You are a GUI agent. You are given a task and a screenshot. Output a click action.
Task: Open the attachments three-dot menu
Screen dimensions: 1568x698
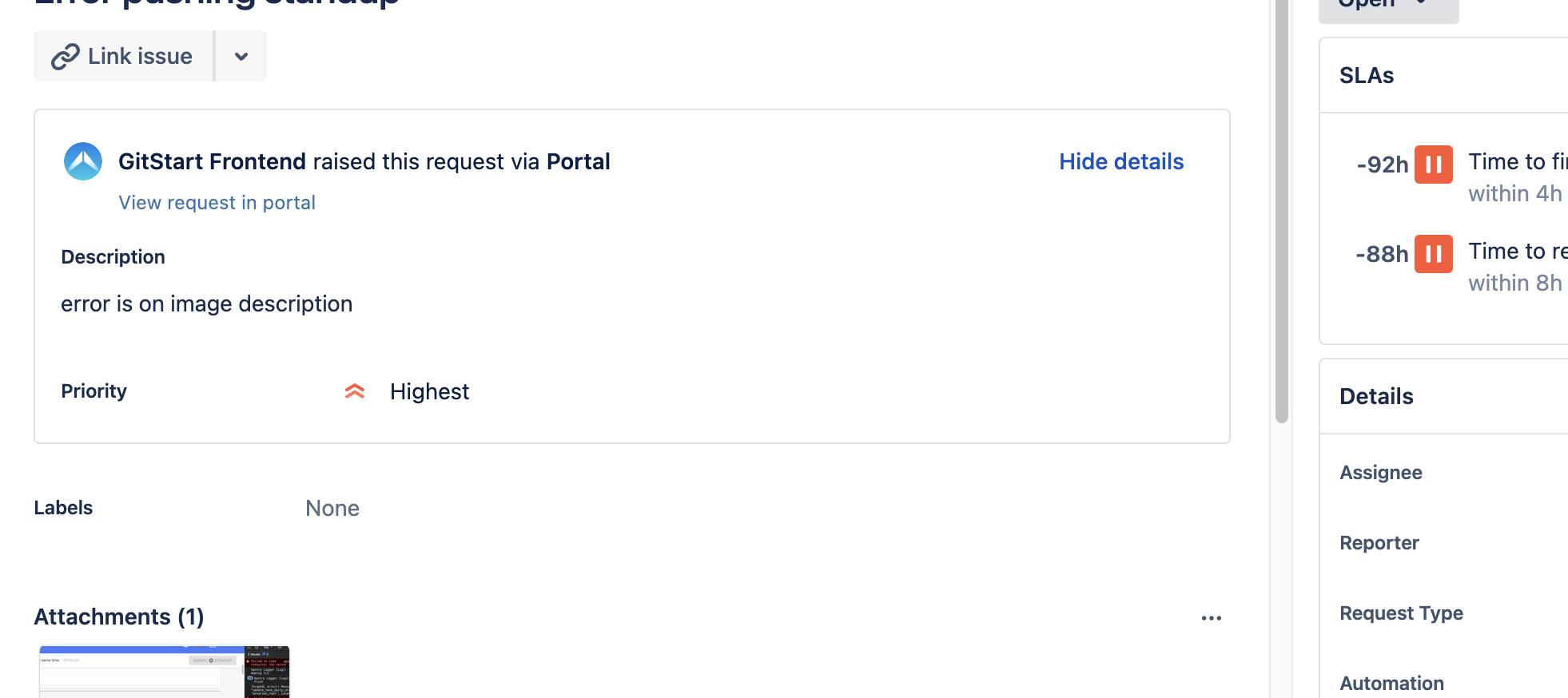click(1212, 617)
